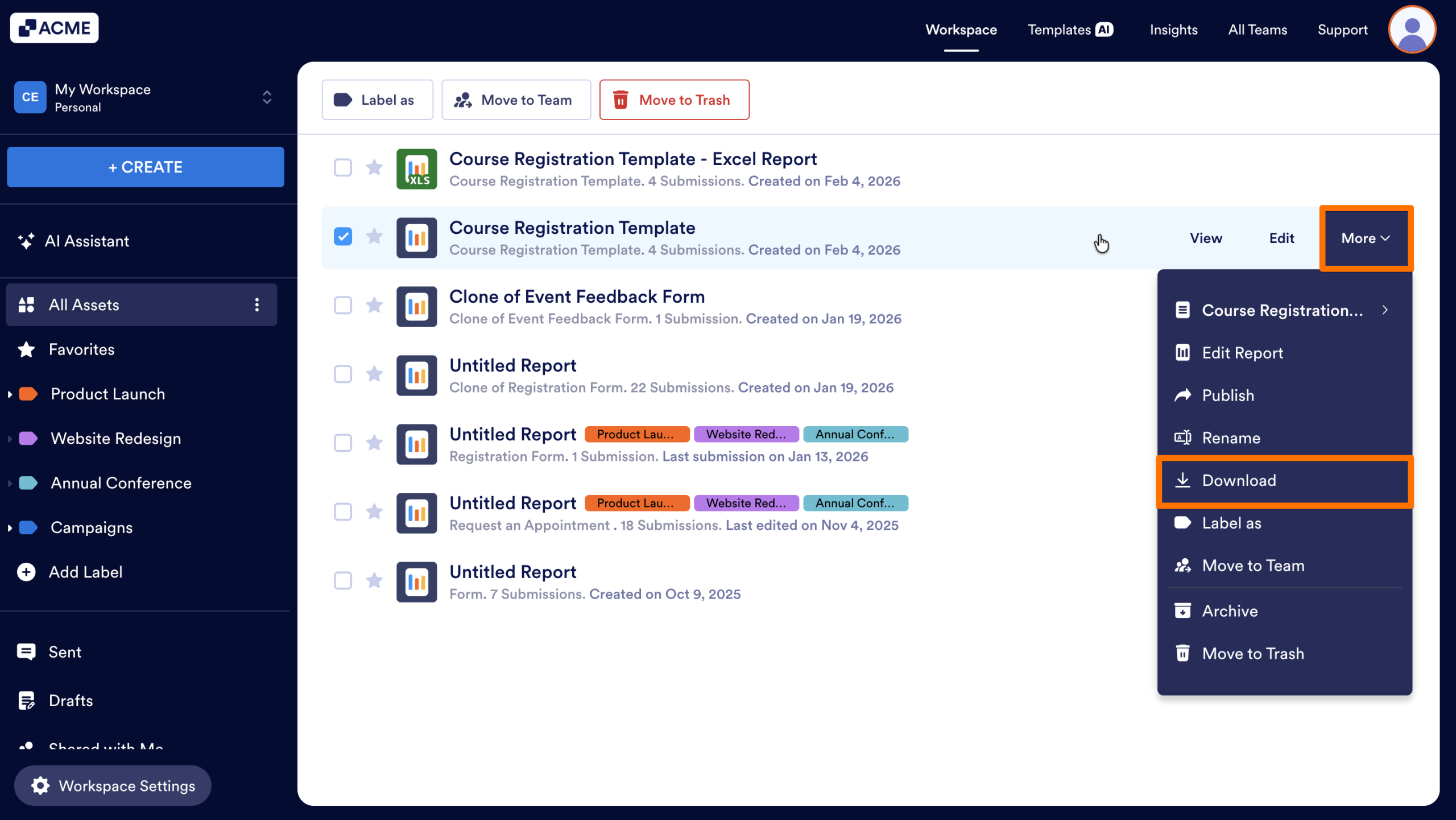Image resolution: width=1456 pixels, height=820 pixels.
Task: Open the Excel Report XLS icon
Action: 416,168
